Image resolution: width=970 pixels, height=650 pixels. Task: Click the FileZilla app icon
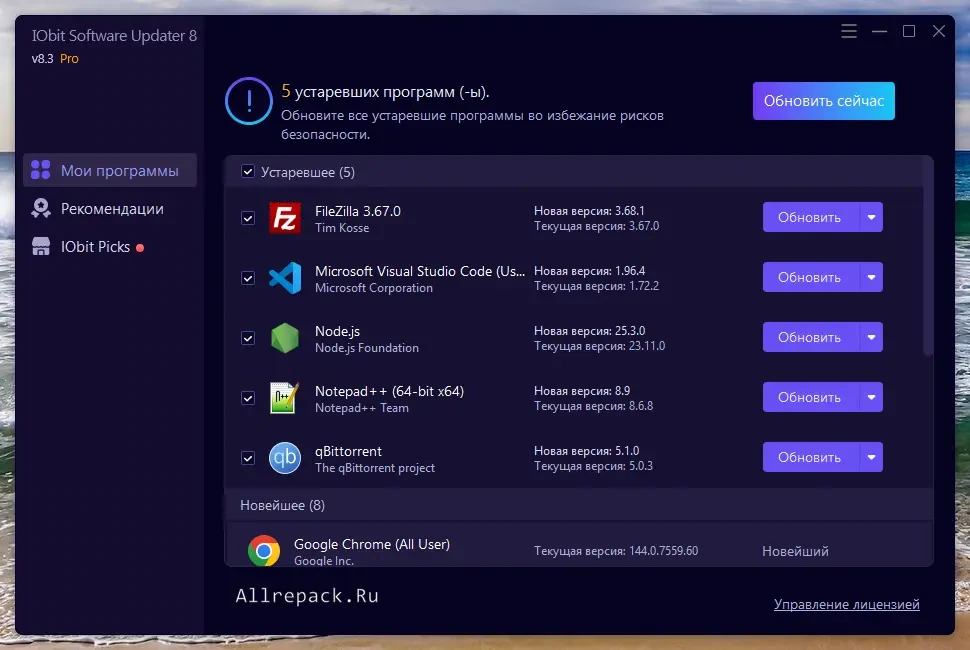click(285, 218)
